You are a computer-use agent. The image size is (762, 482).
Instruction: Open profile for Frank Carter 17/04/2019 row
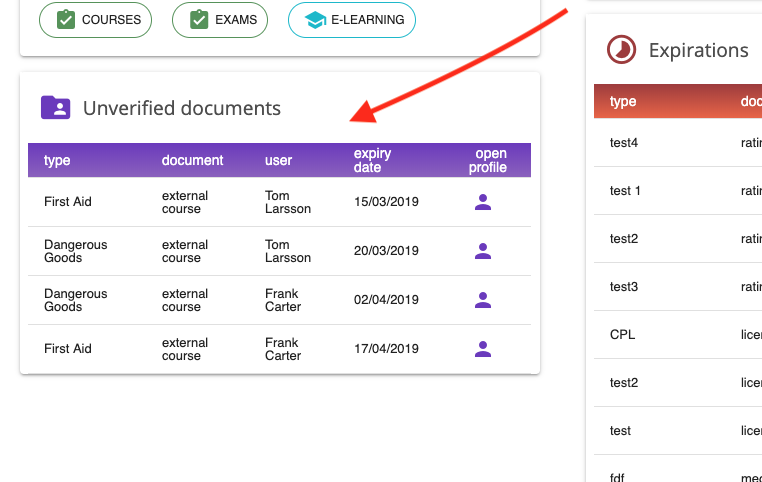[x=483, y=349]
